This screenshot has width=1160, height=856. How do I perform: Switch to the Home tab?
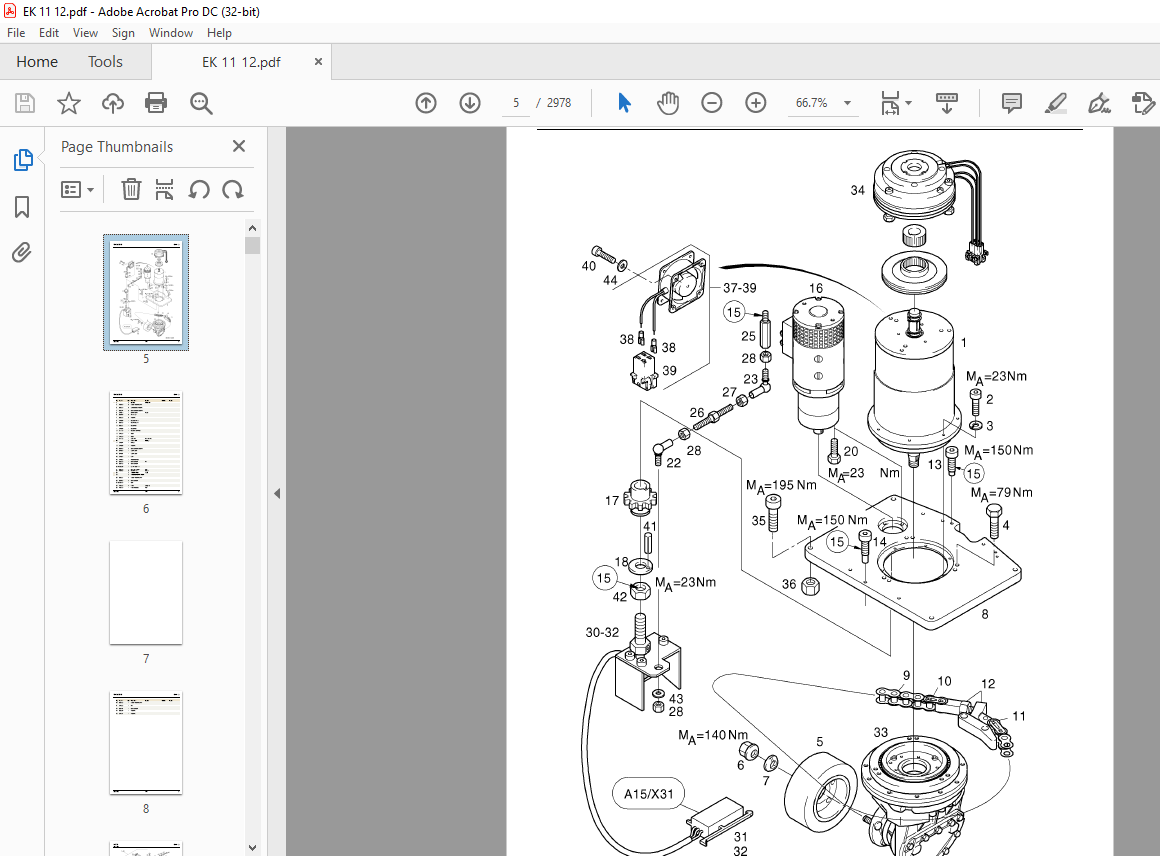point(37,61)
